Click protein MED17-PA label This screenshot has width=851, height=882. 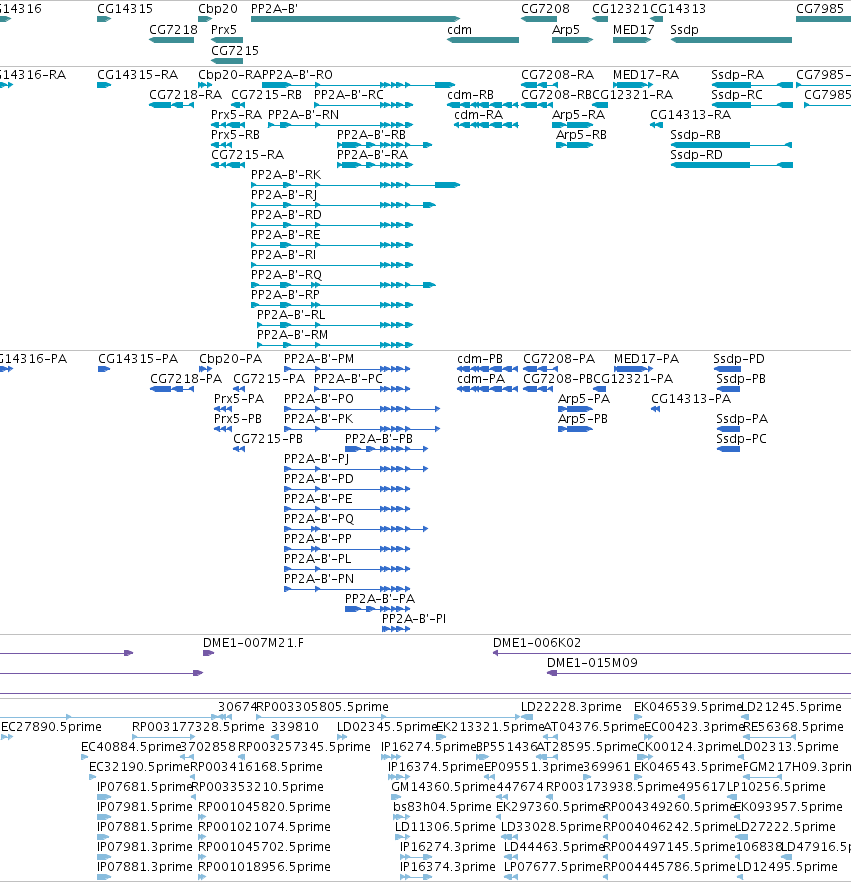(x=646, y=359)
